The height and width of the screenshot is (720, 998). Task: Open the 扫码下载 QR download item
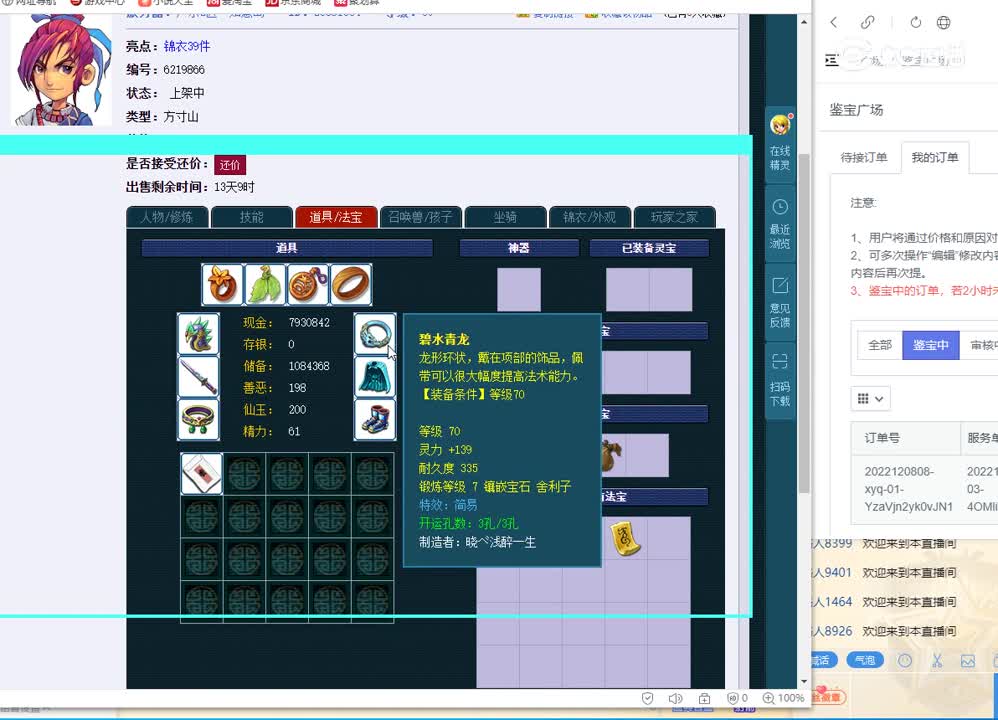(780, 381)
